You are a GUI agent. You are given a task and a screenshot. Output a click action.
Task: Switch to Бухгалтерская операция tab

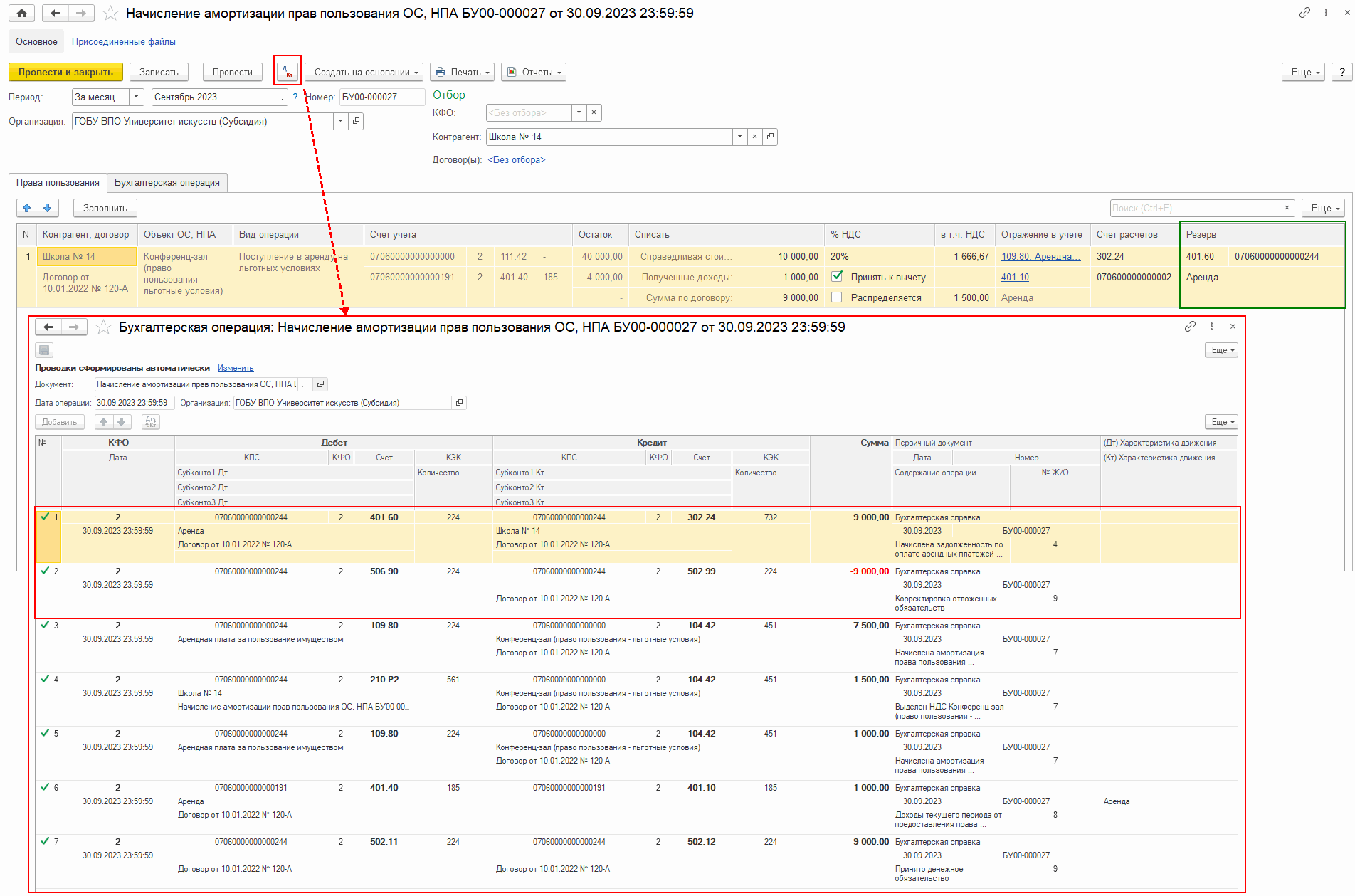167,183
